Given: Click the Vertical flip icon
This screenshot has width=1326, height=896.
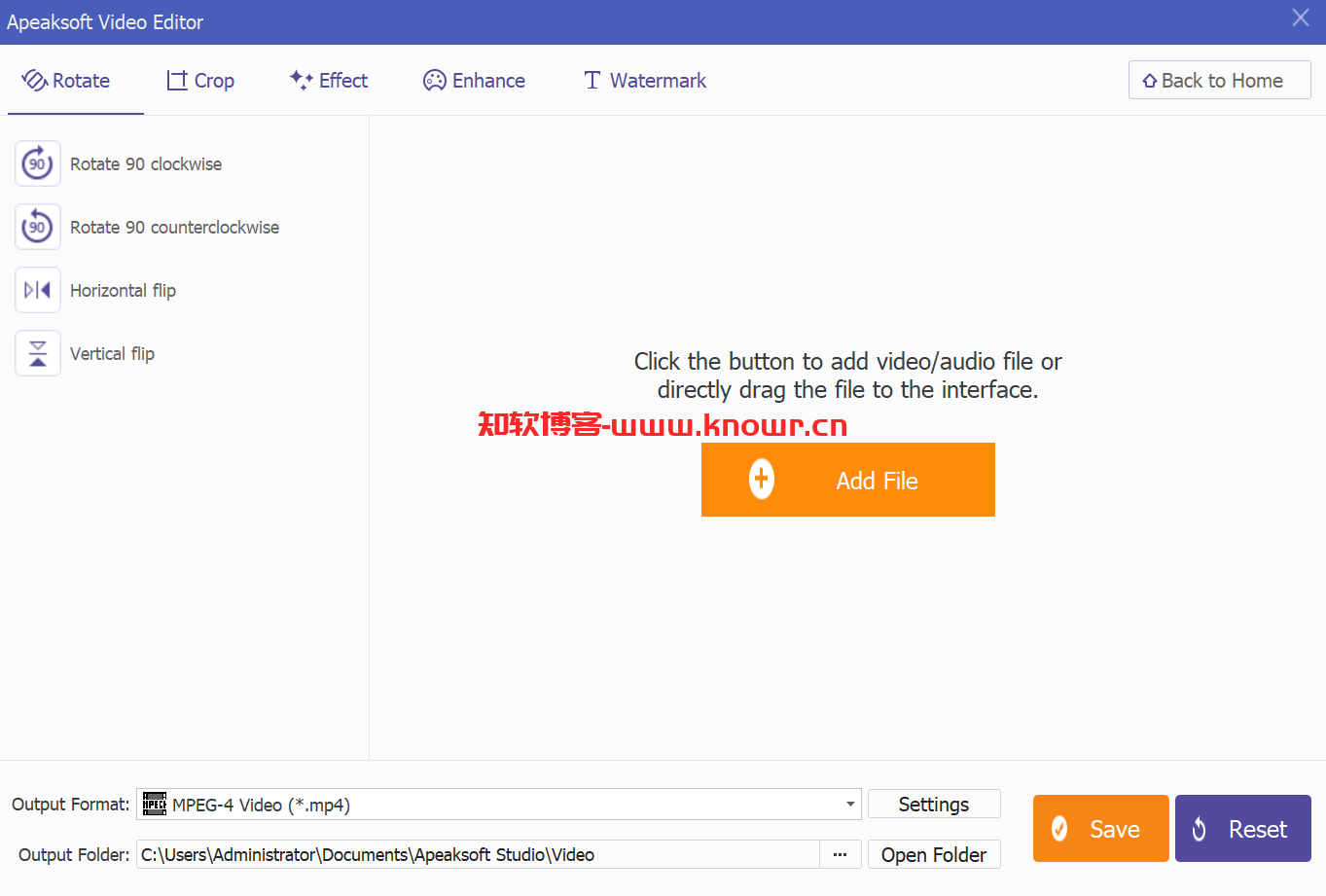Looking at the screenshot, I should [38, 353].
